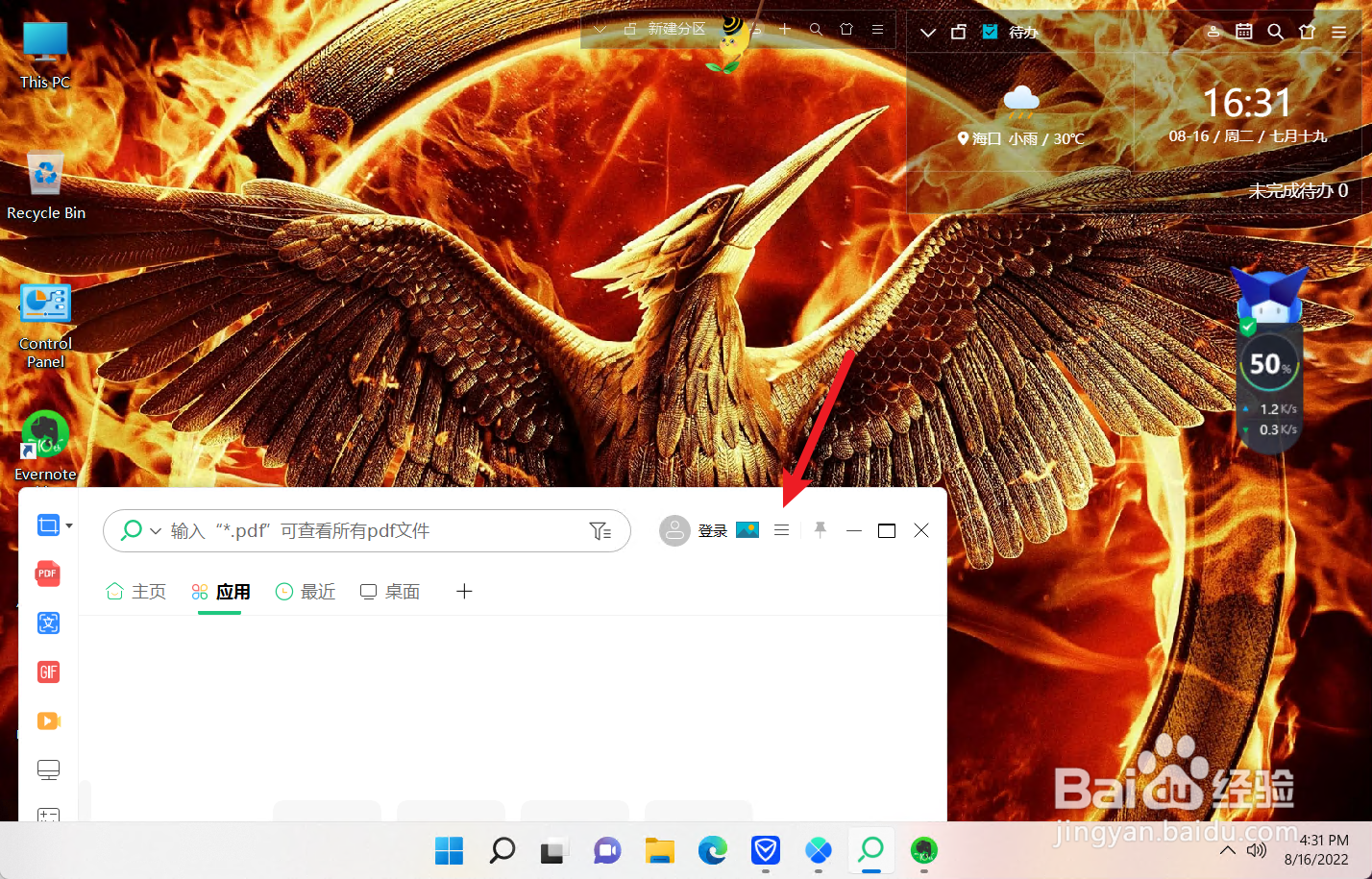Open the hamburger menu in search window
1372x879 pixels.
pos(782,530)
